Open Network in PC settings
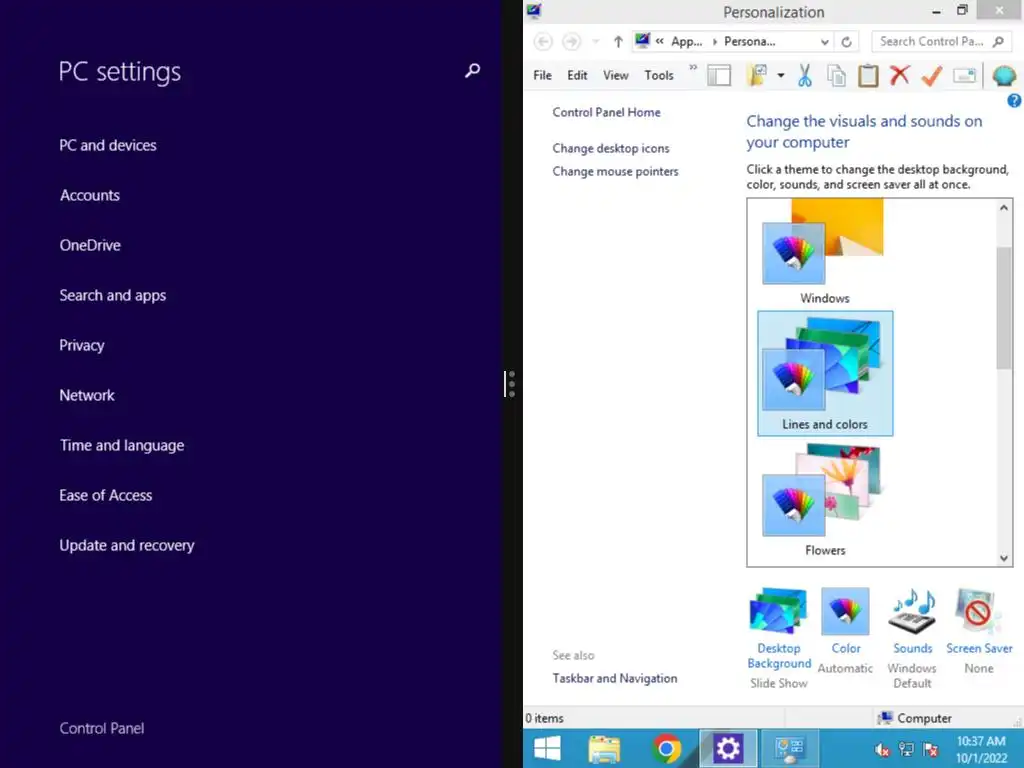 87,395
